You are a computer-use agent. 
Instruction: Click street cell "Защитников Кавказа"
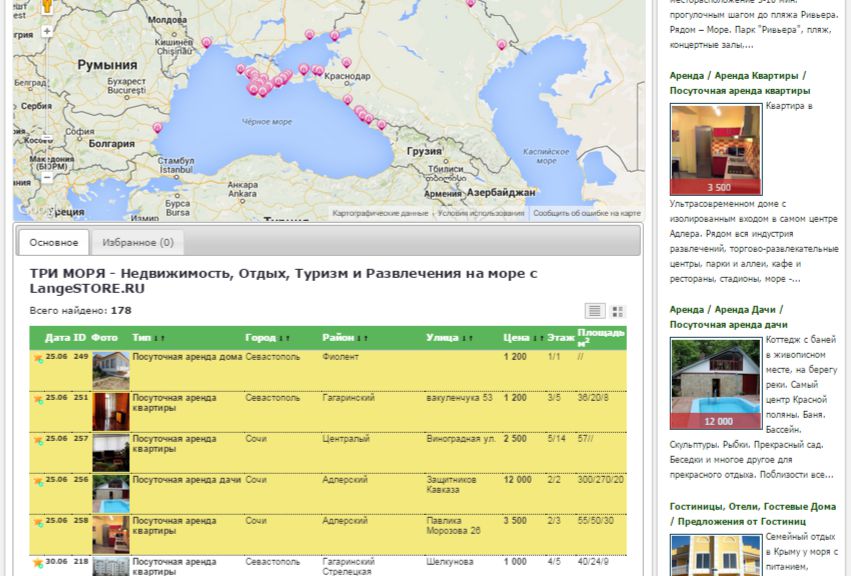[451, 485]
